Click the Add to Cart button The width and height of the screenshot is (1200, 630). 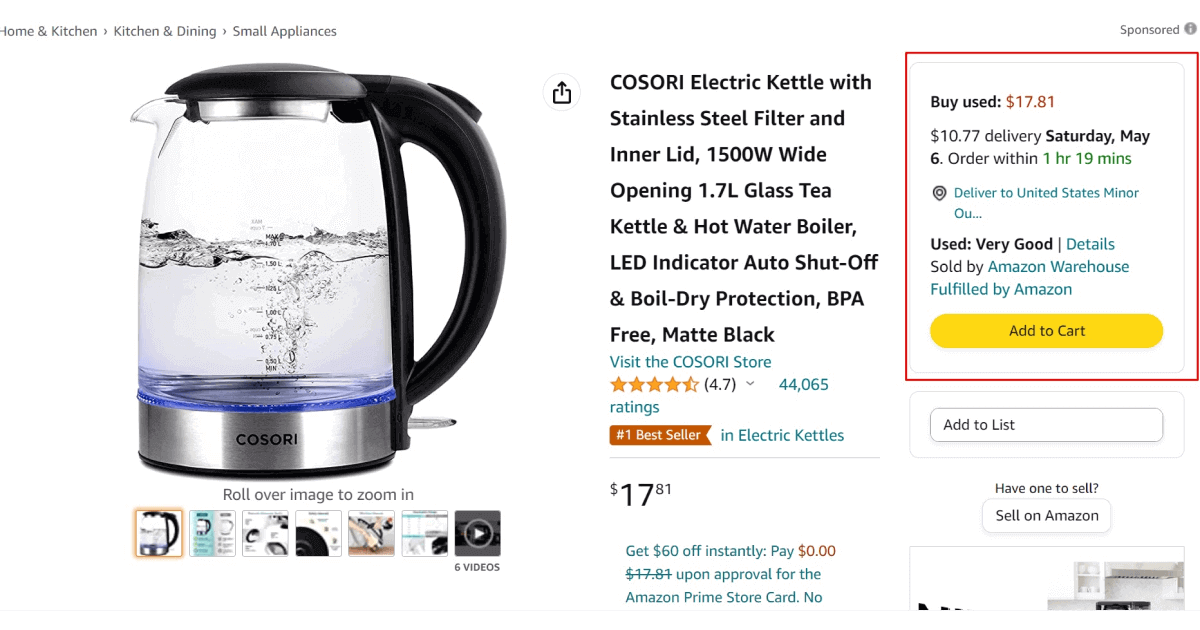(x=1046, y=331)
